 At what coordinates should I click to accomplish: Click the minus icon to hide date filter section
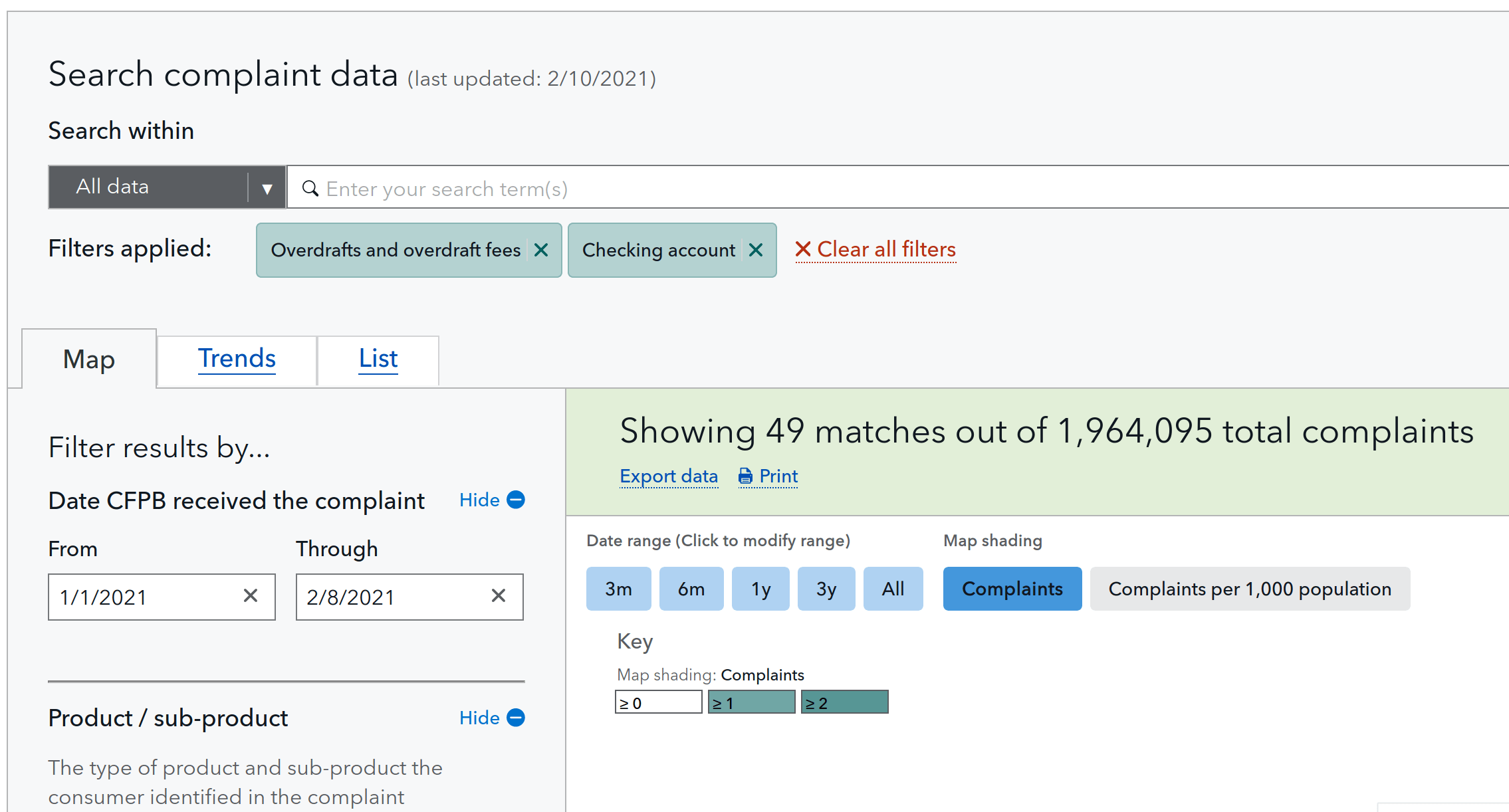coord(515,500)
